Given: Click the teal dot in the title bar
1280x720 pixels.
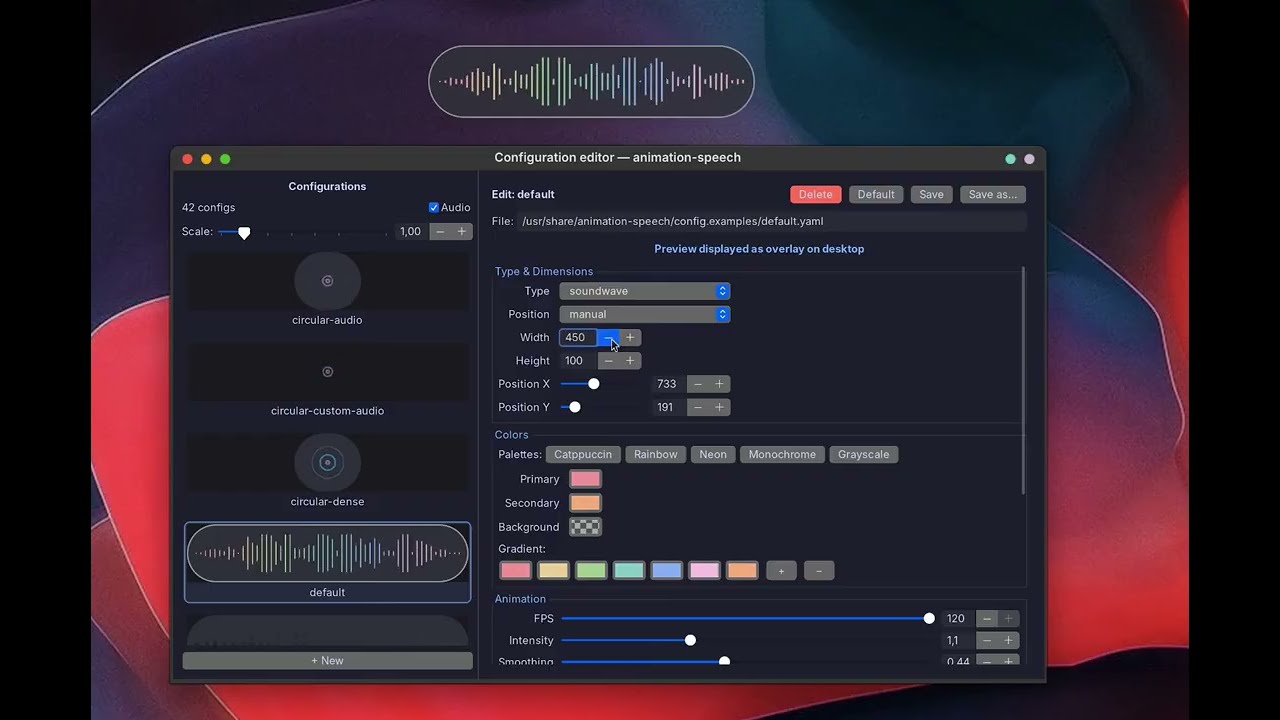Looking at the screenshot, I should [x=1010, y=159].
